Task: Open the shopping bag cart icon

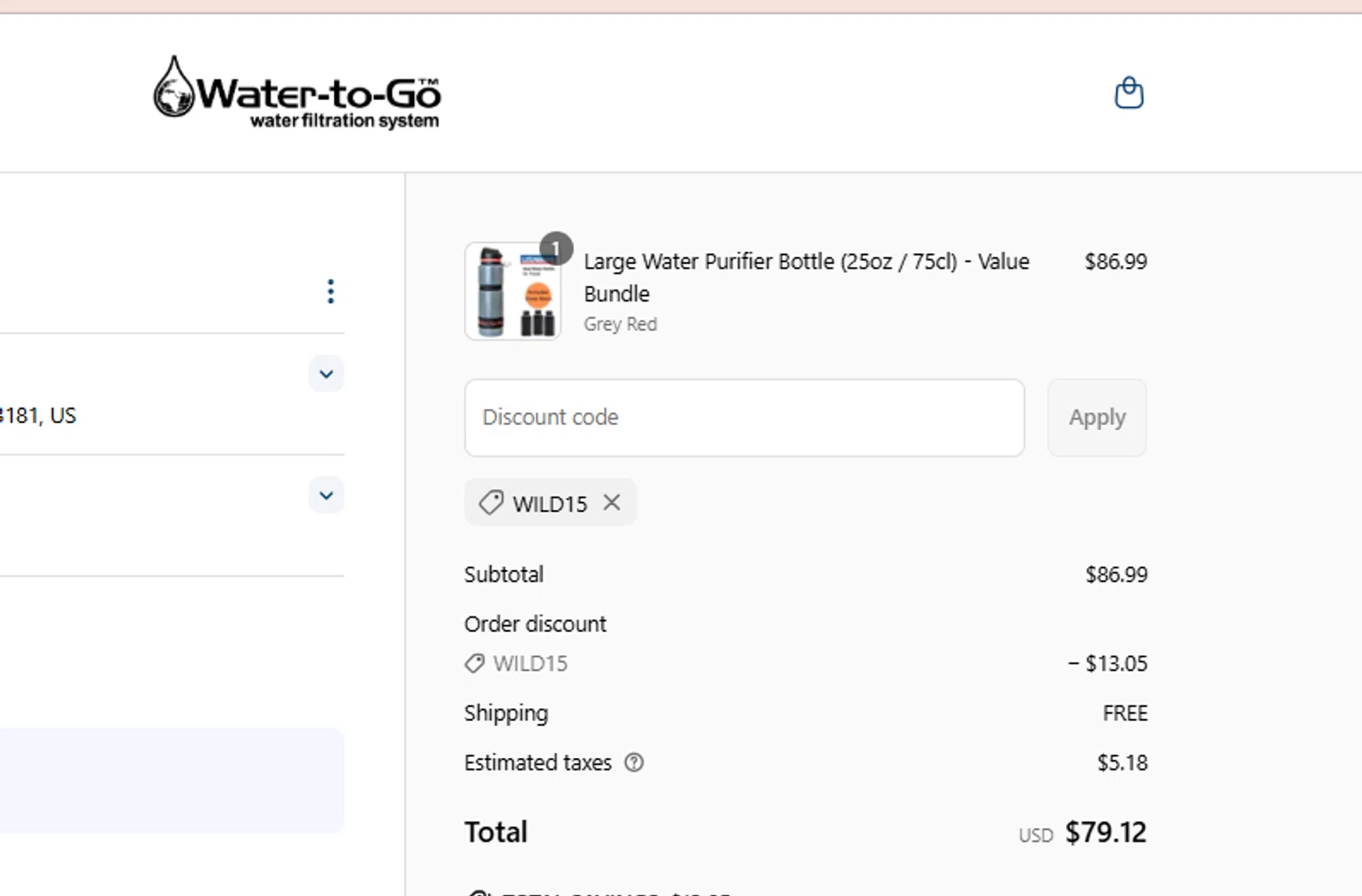Action: (1129, 93)
